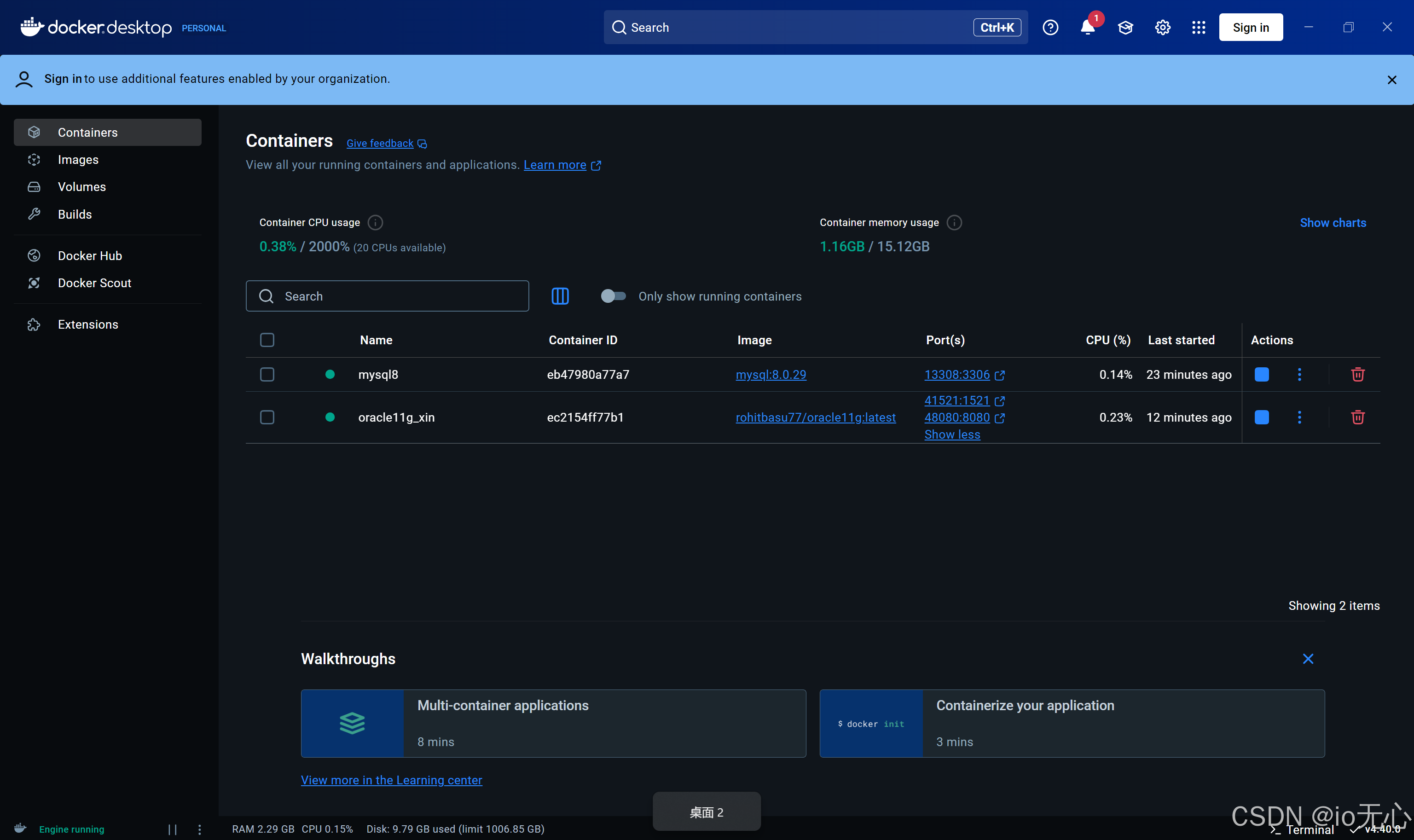1414x840 pixels.
Task: Tick the select-all header checkbox
Action: [267, 340]
